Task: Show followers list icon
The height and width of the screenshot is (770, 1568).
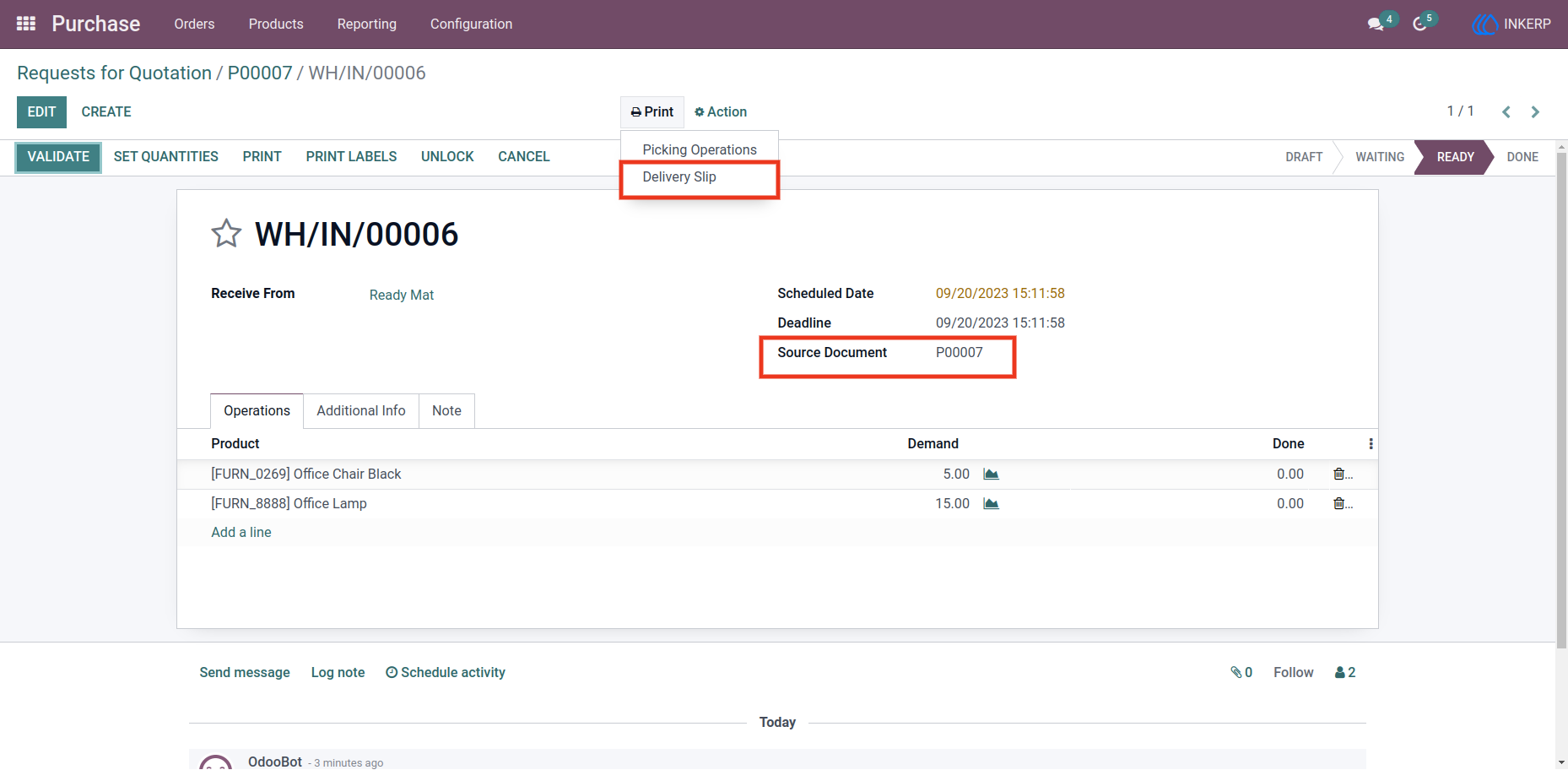Action: point(1345,673)
